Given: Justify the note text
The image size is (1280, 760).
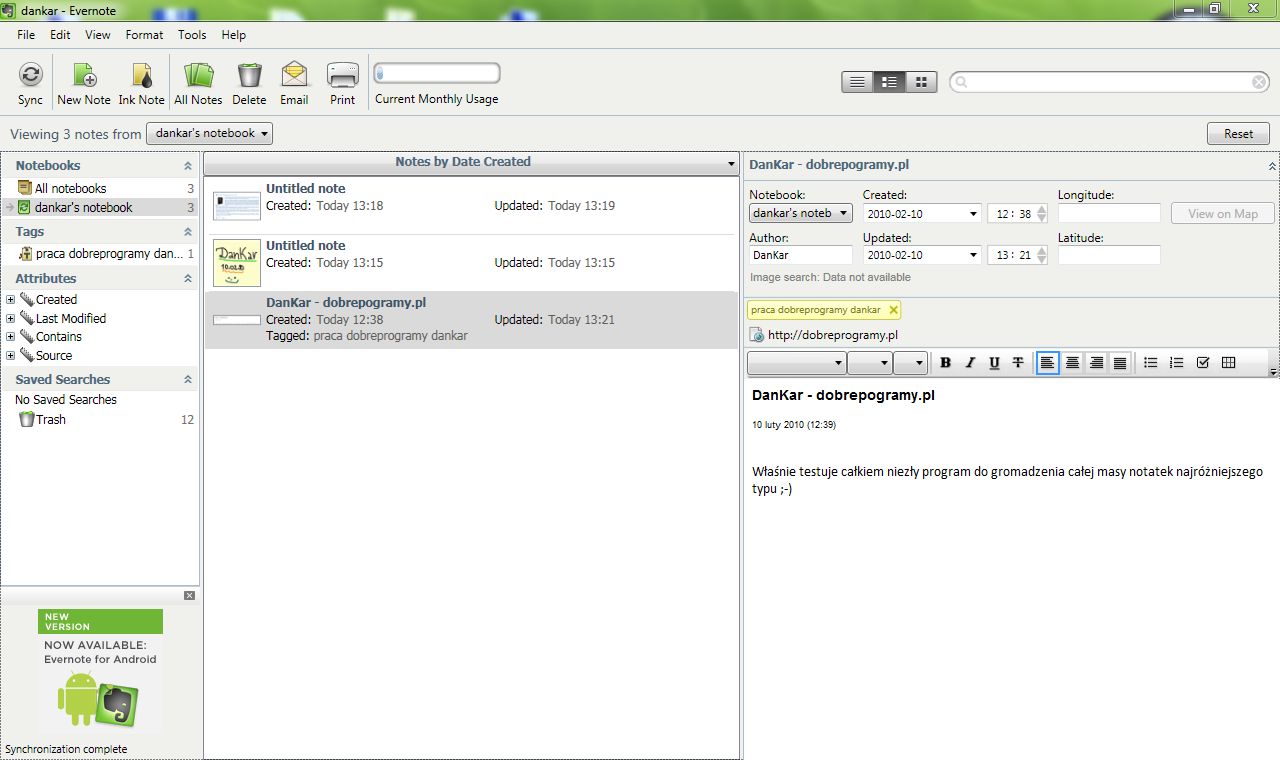Looking at the screenshot, I should 1120,363.
